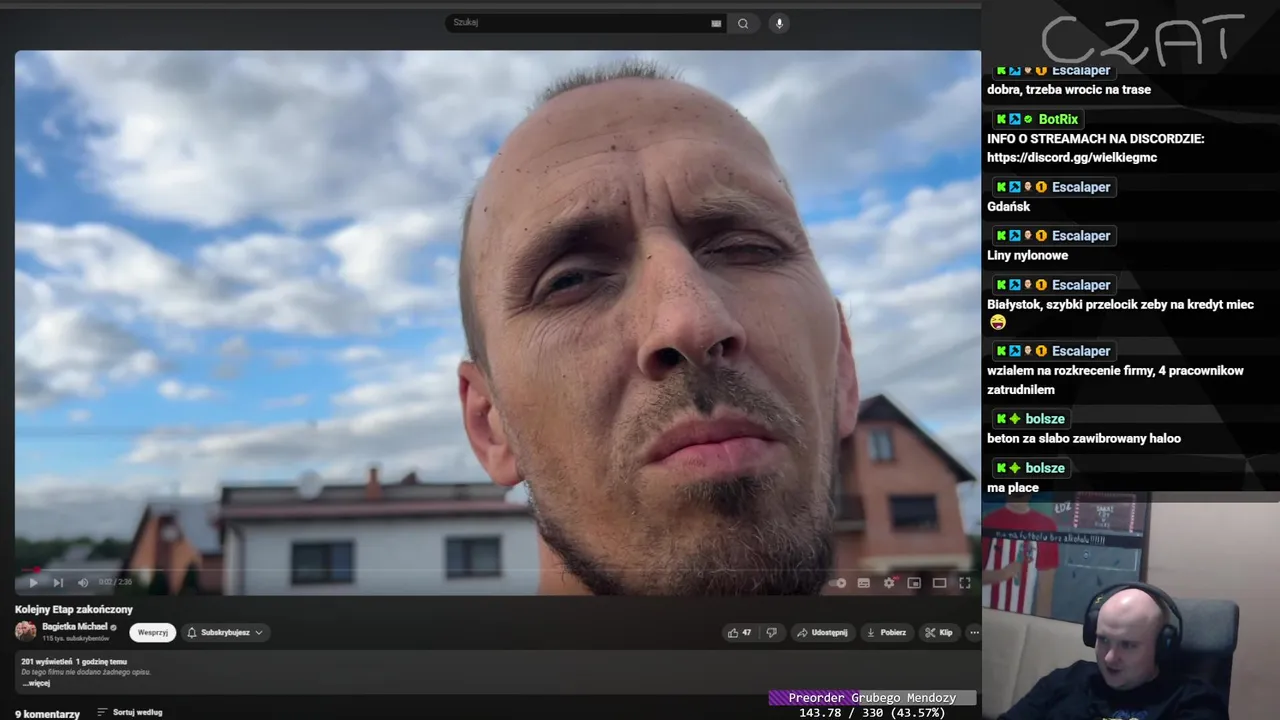
Task: Enter fullscreen video mode
Action: pyautogui.click(x=965, y=583)
